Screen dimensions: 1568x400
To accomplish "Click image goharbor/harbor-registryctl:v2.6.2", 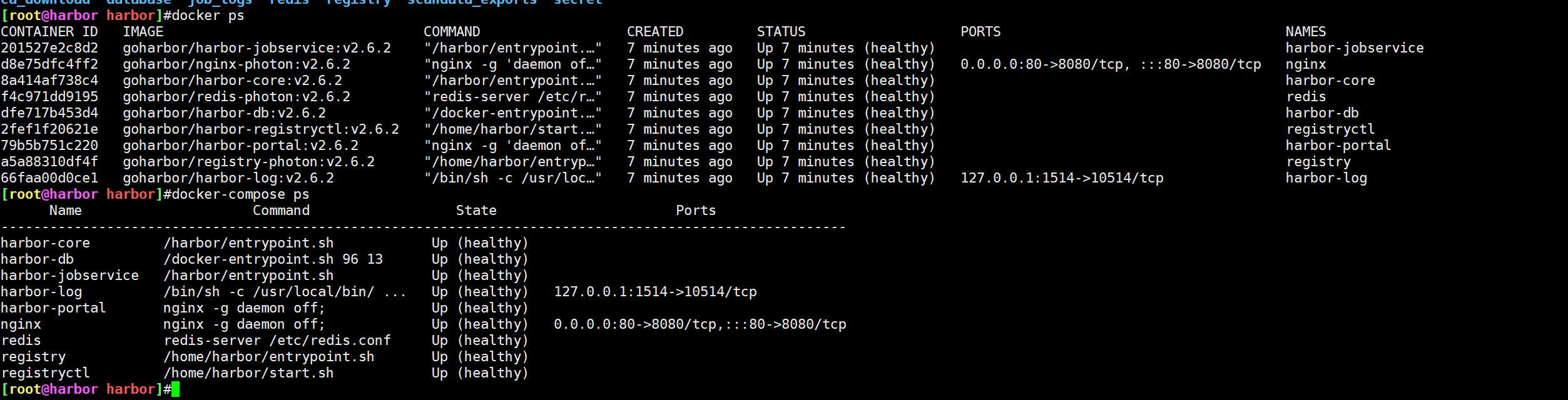I will pyautogui.click(x=261, y=129).
